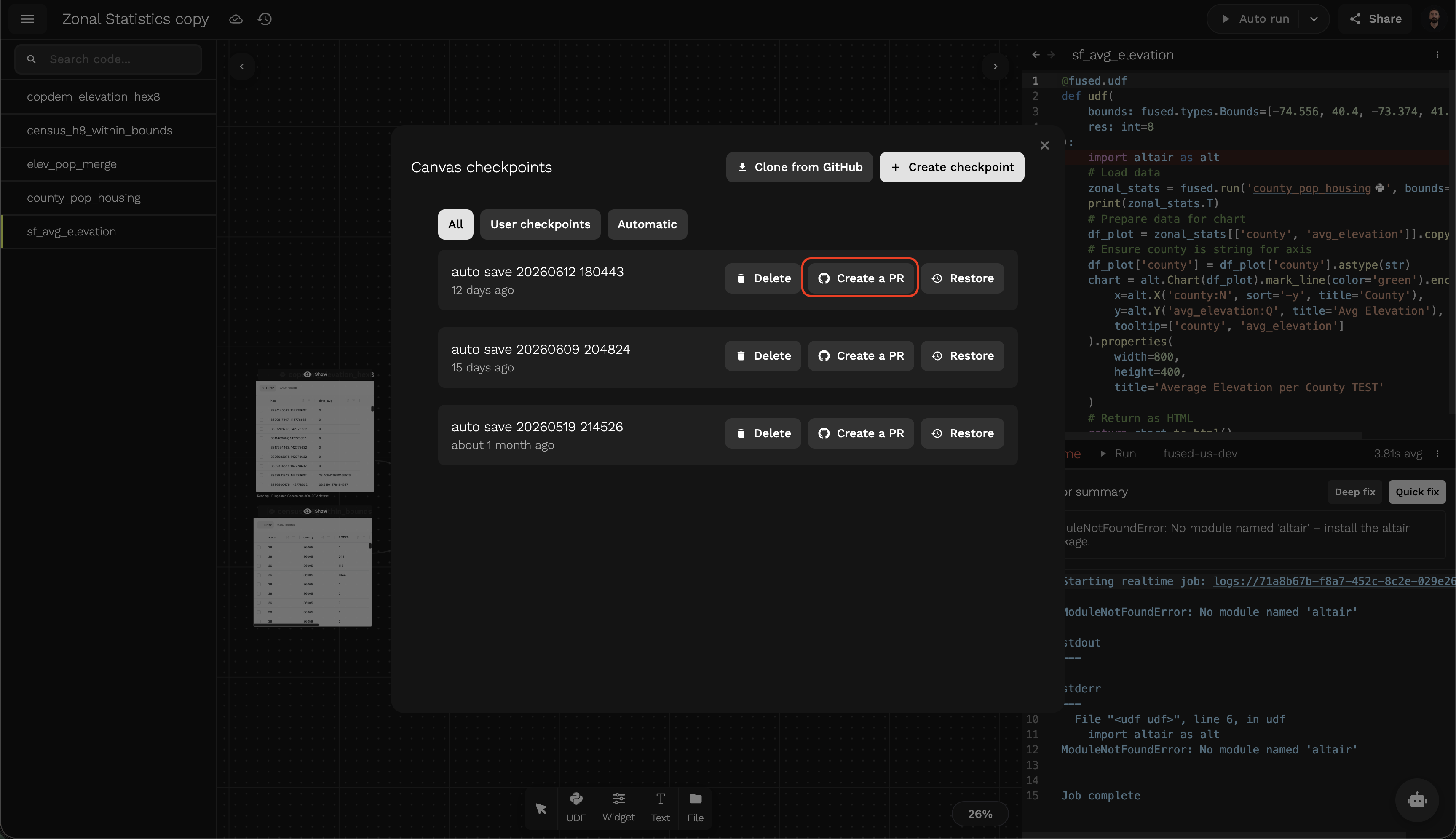Restore auto save 20260612 180443

pos(962,278)
